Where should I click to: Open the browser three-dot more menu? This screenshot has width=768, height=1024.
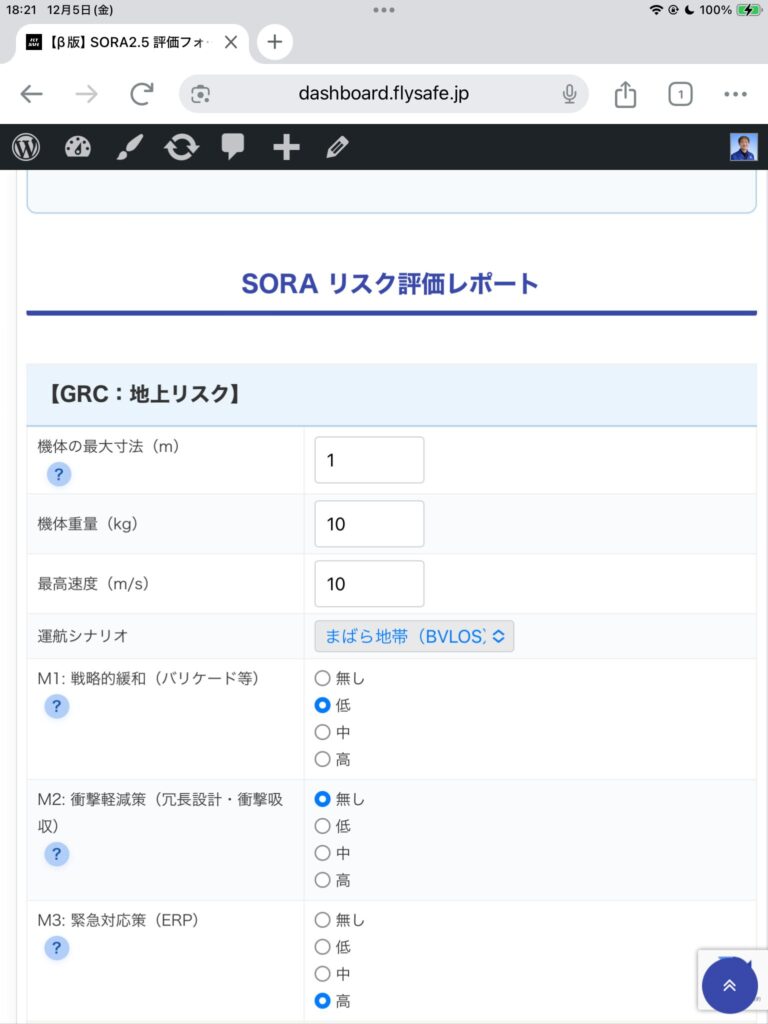pos(735,94)
